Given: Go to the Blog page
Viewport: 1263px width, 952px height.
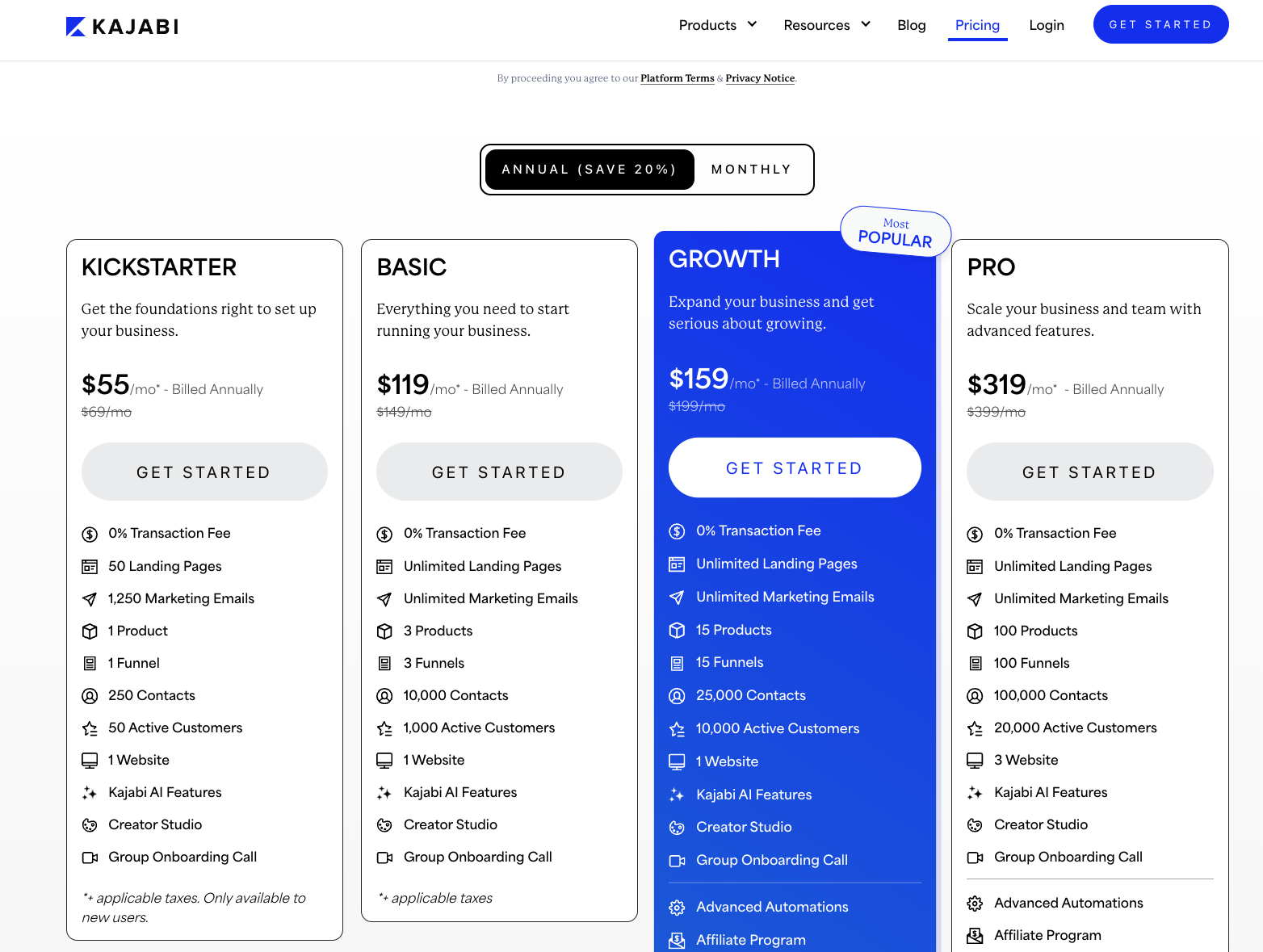Looking at the screenshot, I should point(912,25).
